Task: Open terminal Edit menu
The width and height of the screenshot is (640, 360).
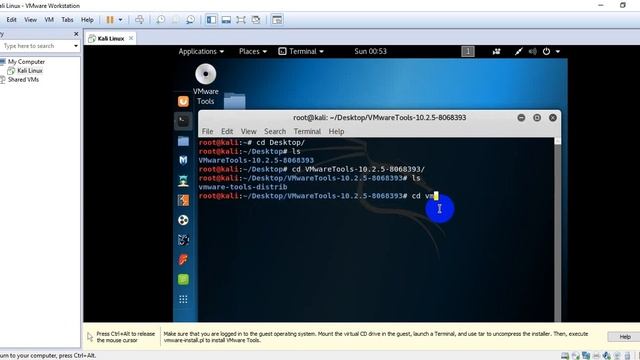Action: [227, 131]
